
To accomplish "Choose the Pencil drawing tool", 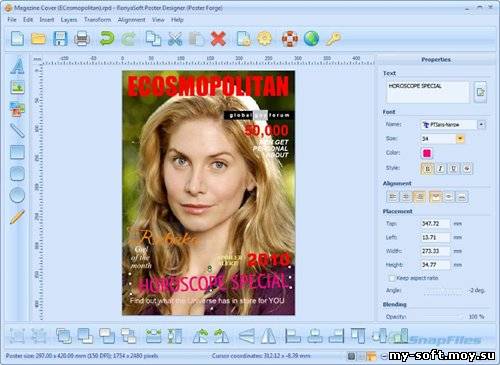I will click(x=17, y=217).
